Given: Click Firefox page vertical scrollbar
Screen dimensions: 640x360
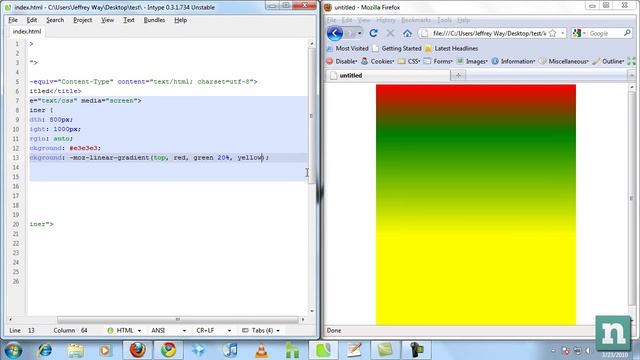Looking at the screenshot, I should pos(632,198).
